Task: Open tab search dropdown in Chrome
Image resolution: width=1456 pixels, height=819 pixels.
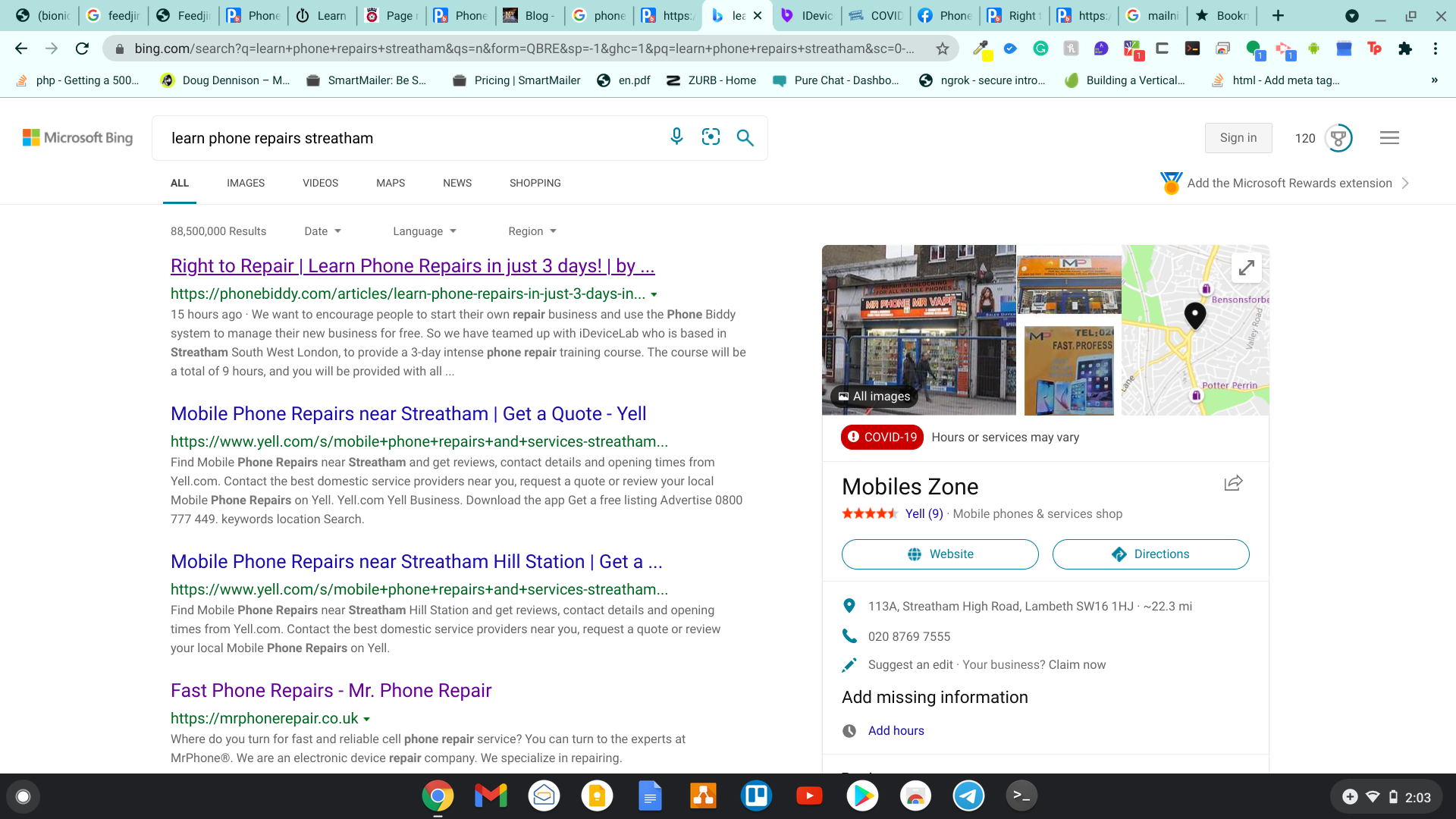Action: point(1351,15)
